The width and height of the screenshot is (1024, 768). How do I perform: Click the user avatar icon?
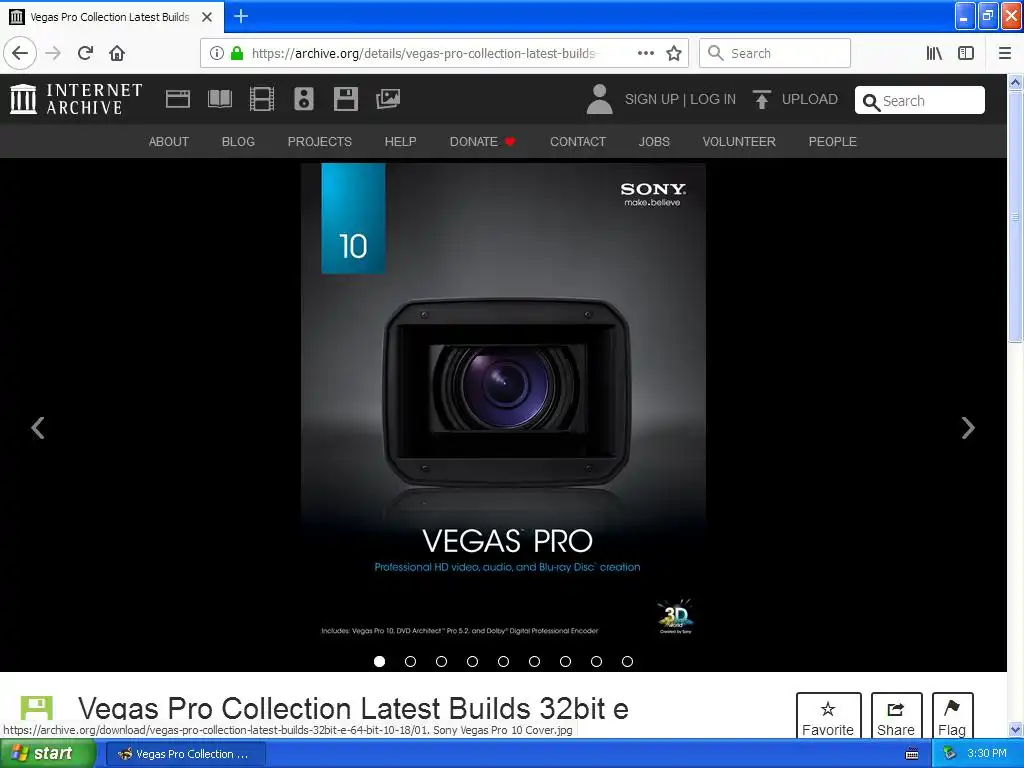(x=600, y=99)
